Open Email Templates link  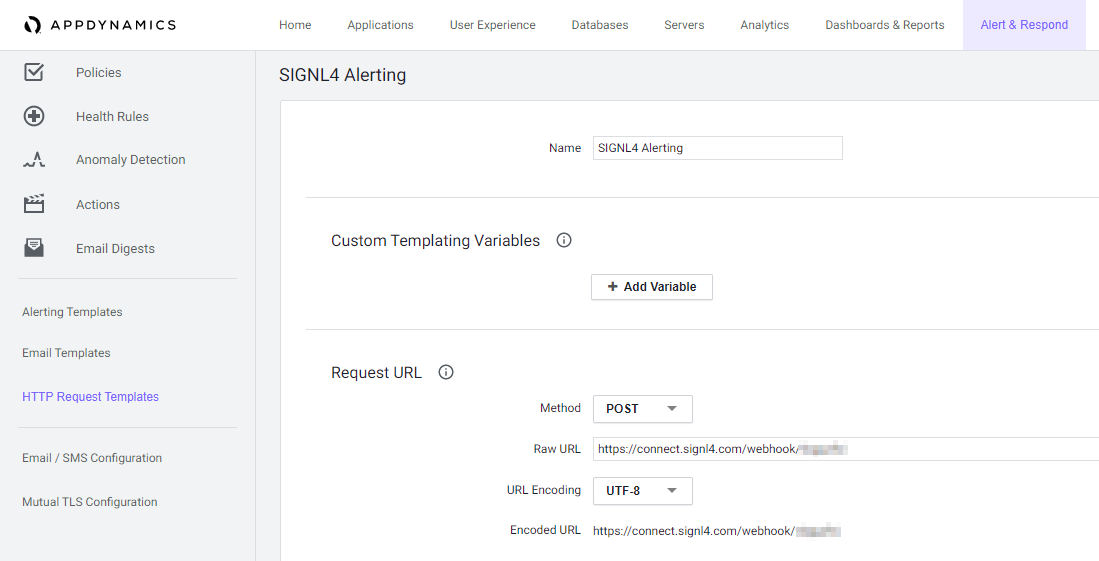[x=66, y=353]
